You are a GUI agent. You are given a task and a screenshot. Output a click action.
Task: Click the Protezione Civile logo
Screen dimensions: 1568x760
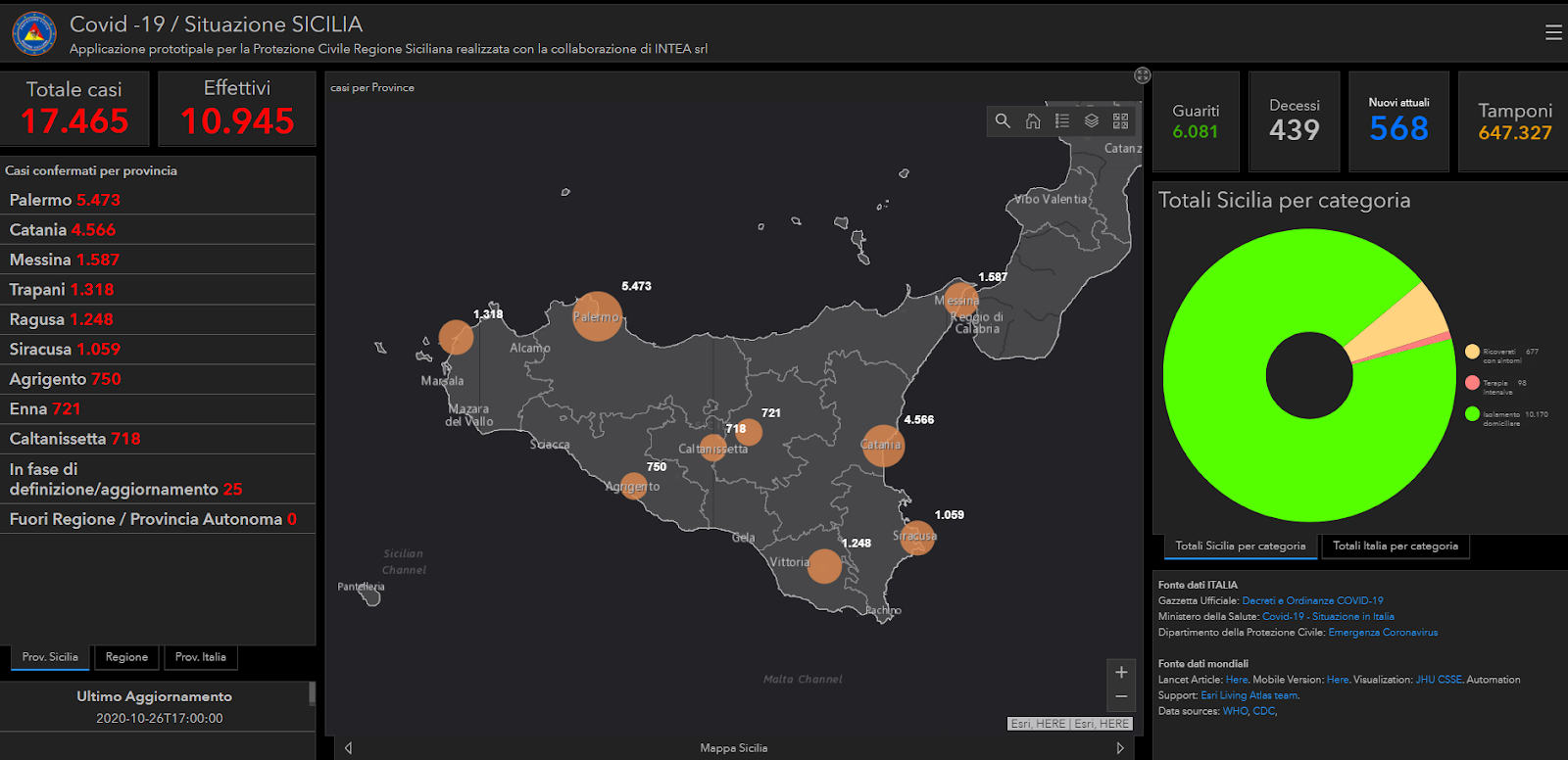point(34,33)
